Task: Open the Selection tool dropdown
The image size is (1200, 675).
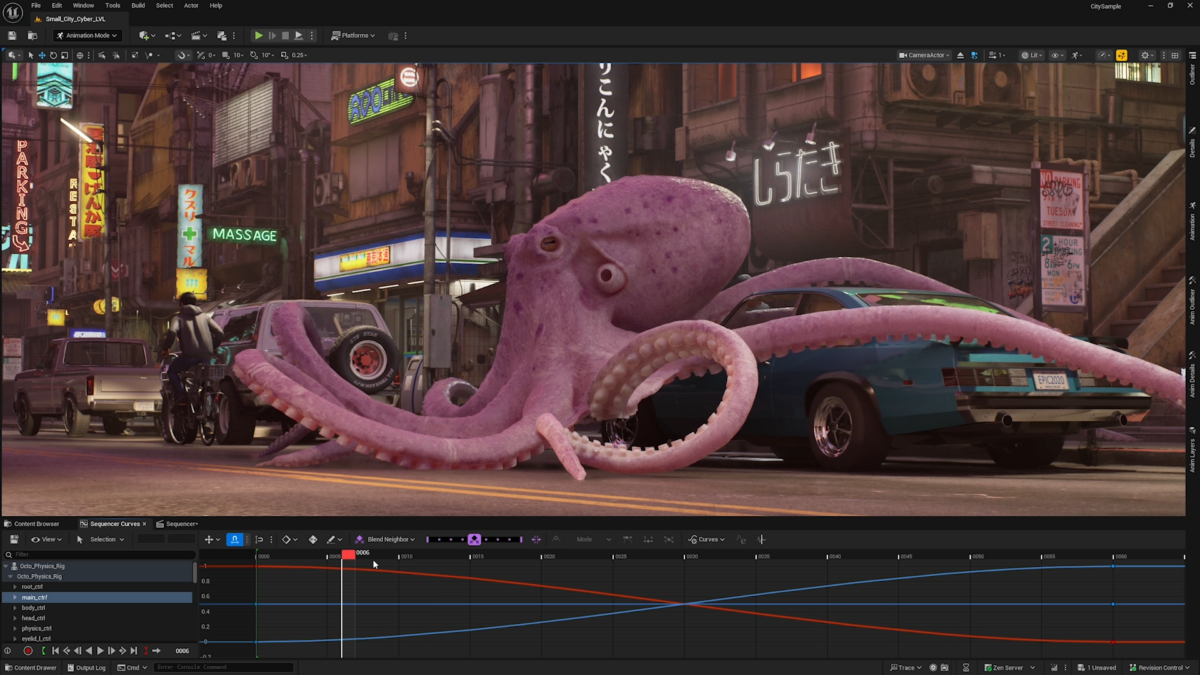Action: [100, 540]
